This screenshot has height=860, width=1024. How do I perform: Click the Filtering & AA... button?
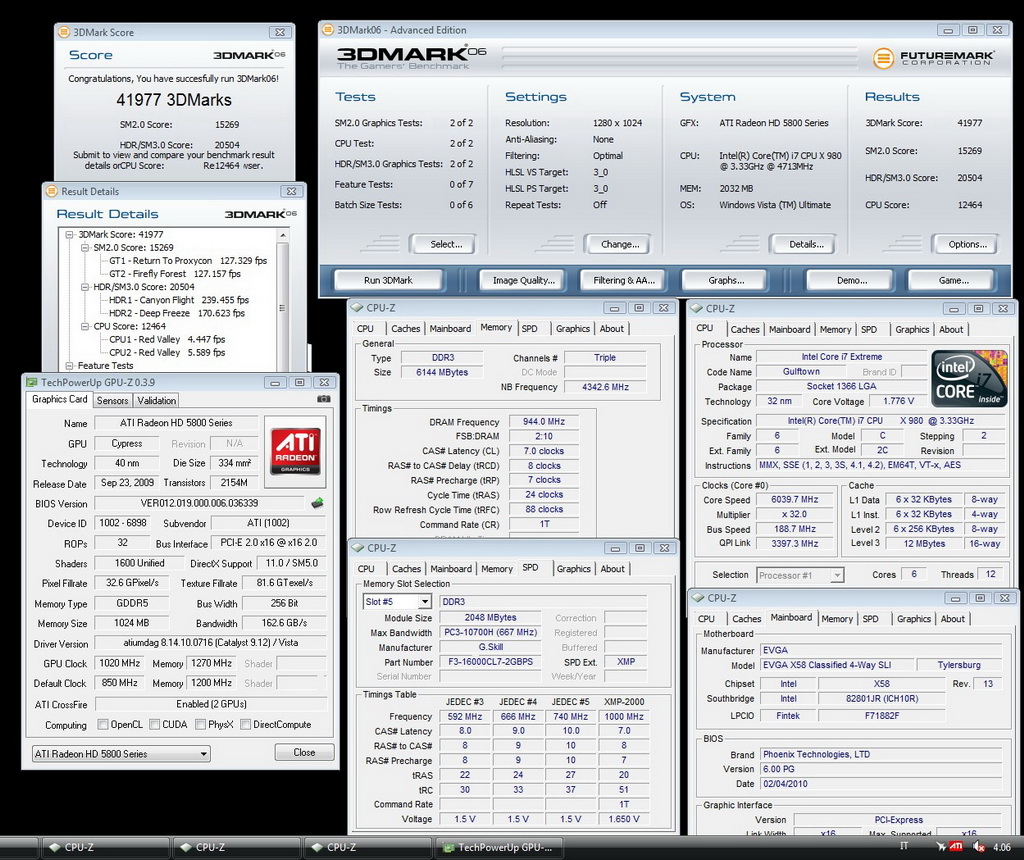pos(624,280)
